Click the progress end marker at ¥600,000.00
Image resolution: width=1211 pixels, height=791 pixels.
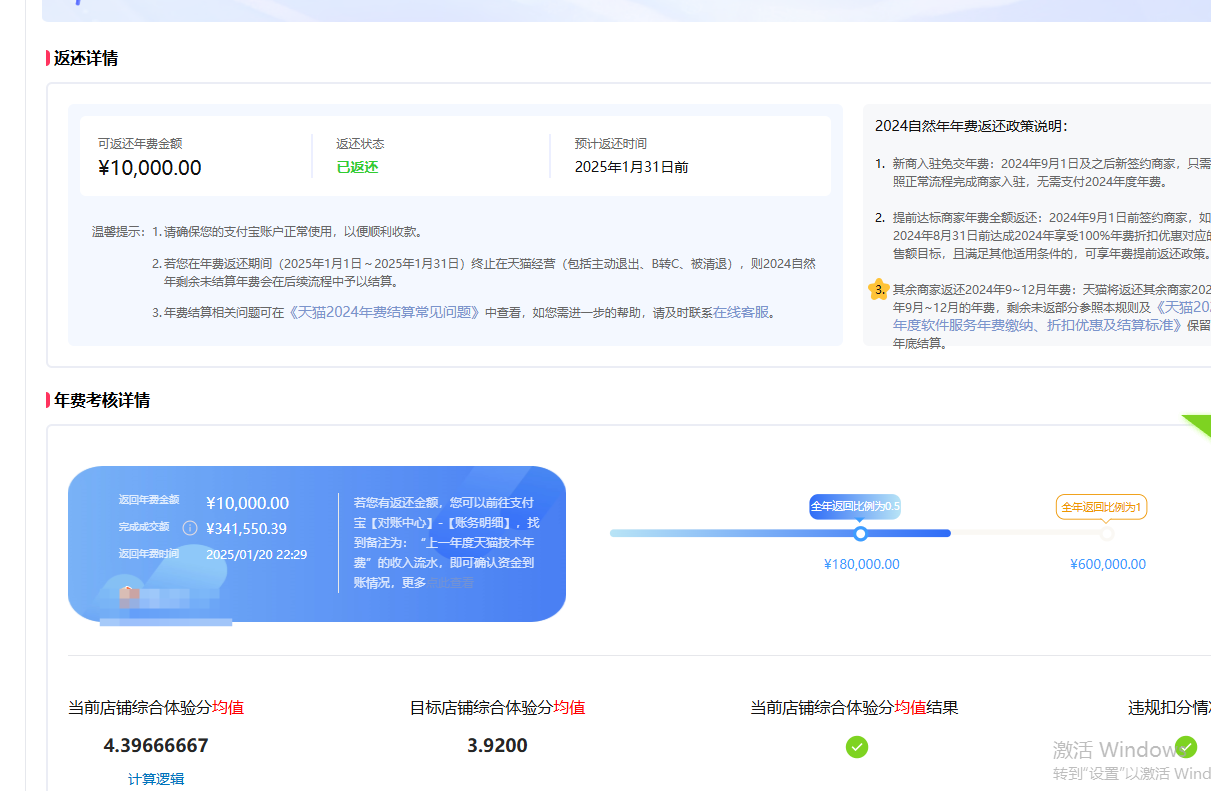coord(1106,534)
